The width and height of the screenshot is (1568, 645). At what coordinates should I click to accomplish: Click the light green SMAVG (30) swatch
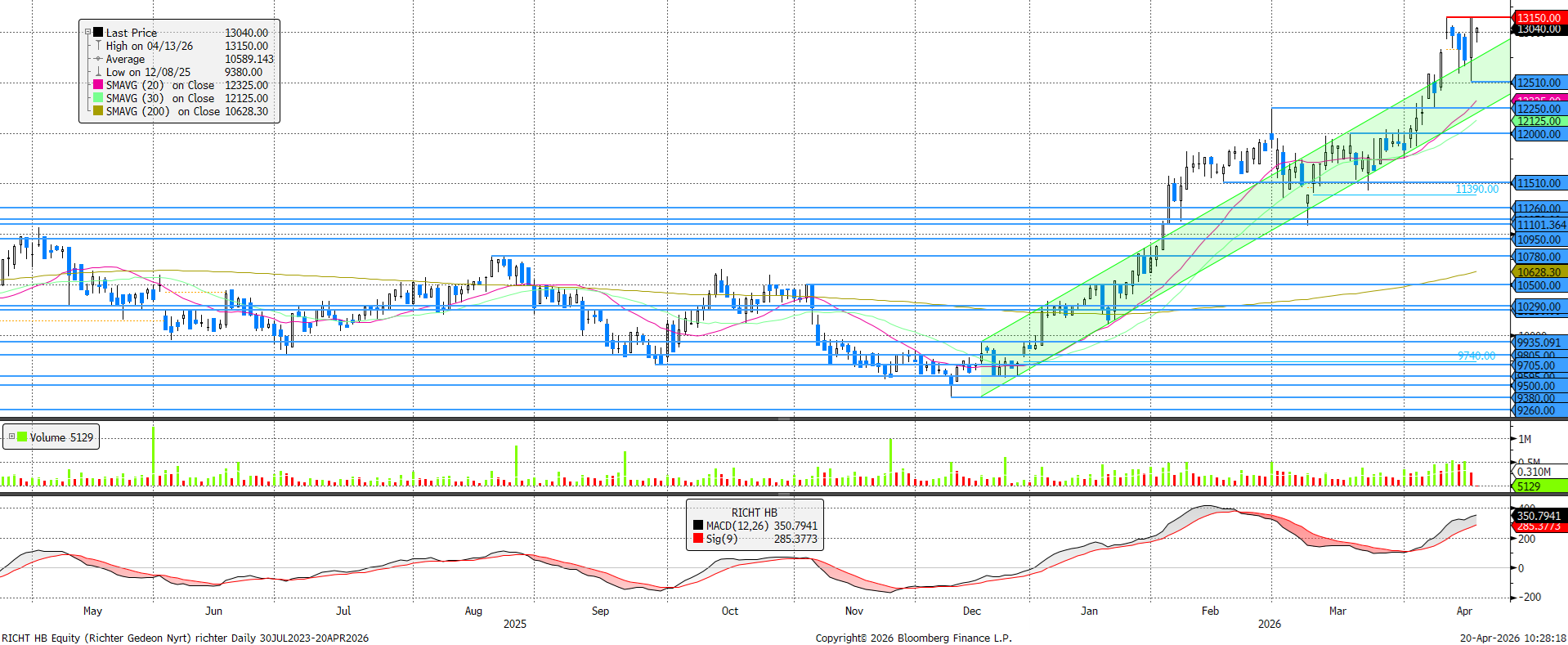(98, 98)
